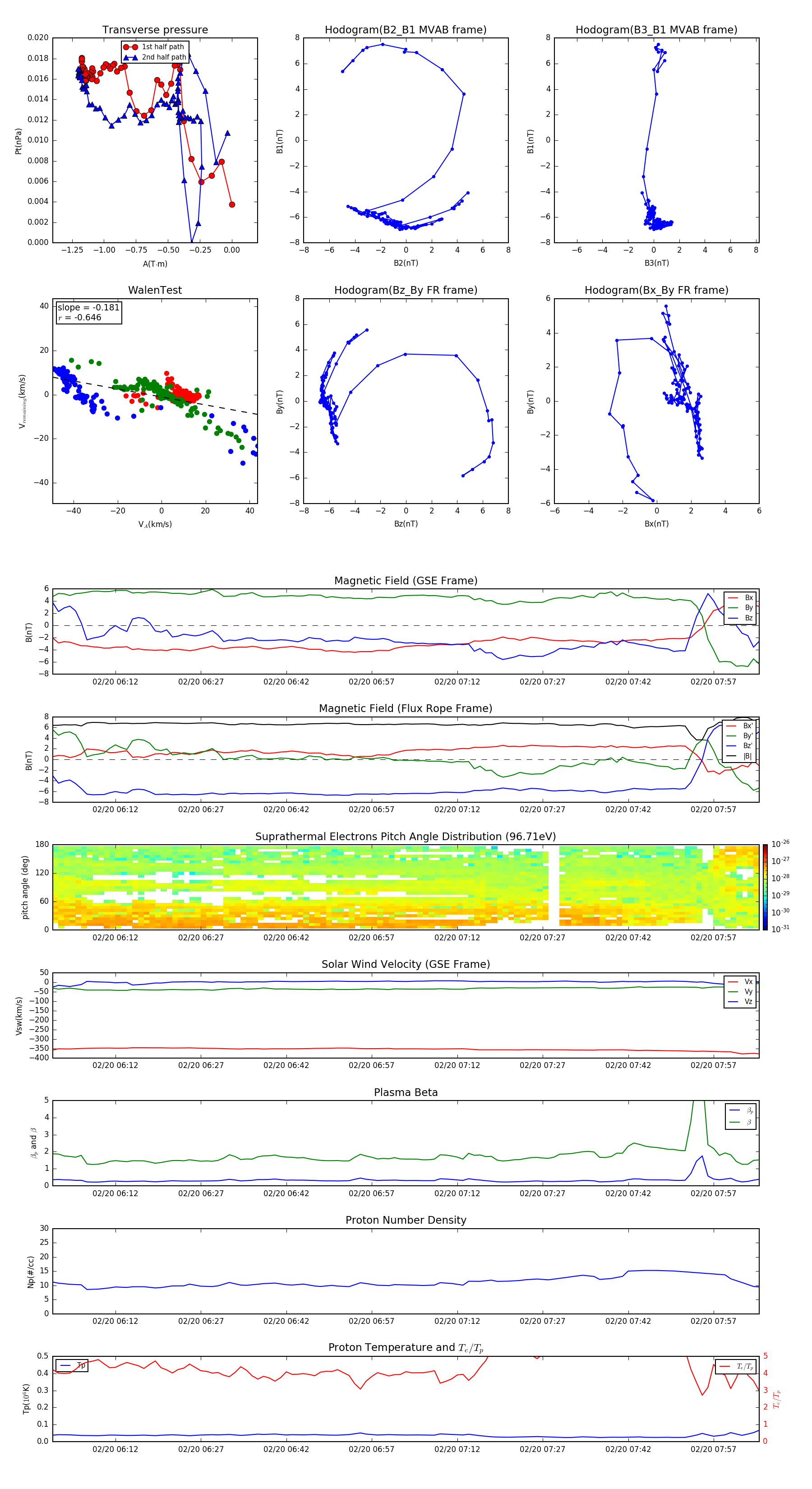Click the 'Plasma Beta' plot title

point(406,1092)
